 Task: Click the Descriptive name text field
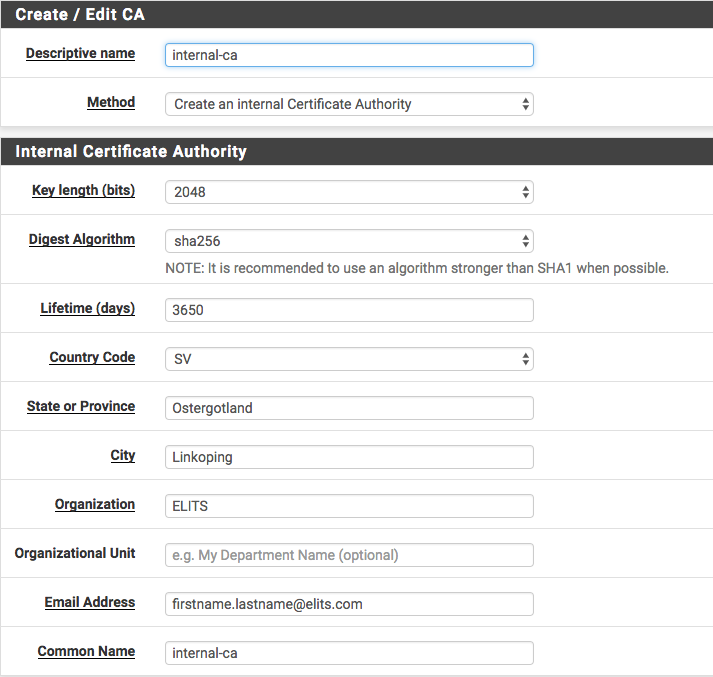coord(348,55)
